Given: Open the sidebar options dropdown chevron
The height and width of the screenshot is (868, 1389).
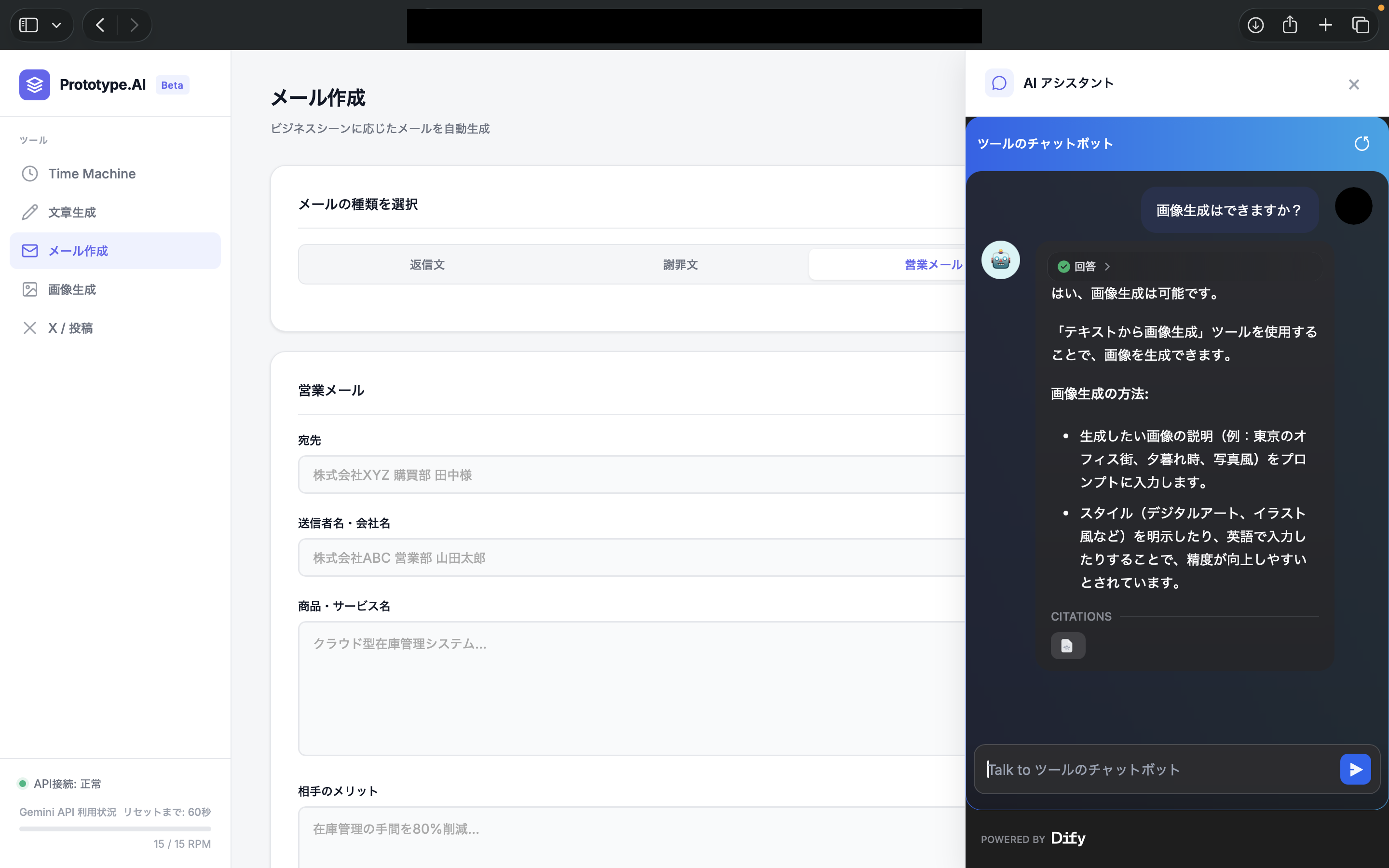Looking at the screenshot, I should coord(56,25).
